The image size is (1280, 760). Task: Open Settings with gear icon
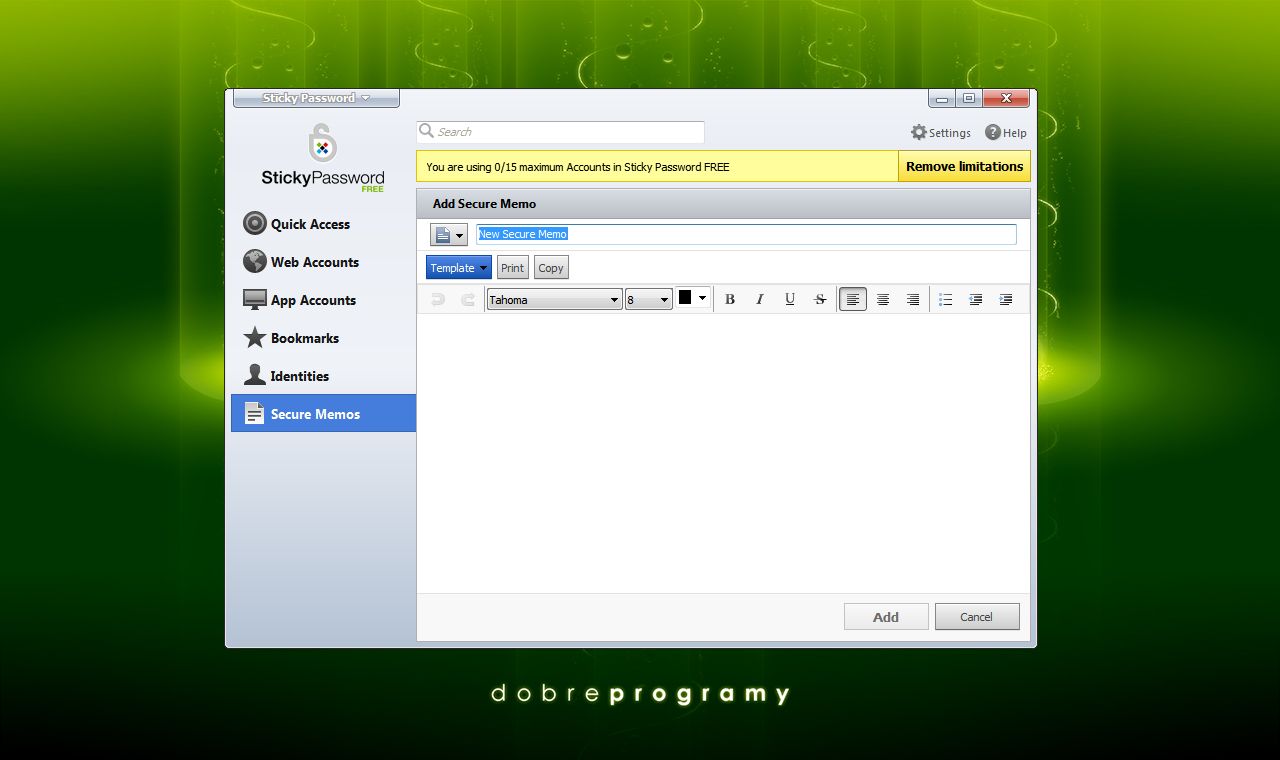click(x=940, y=132)
